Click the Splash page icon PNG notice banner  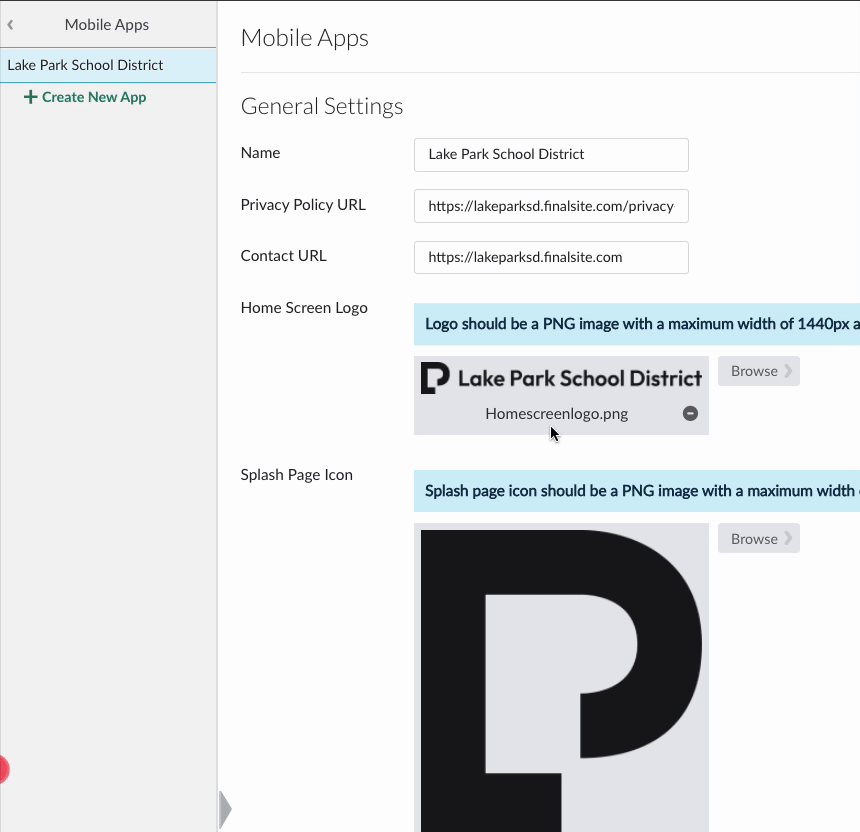coord(637,491)
